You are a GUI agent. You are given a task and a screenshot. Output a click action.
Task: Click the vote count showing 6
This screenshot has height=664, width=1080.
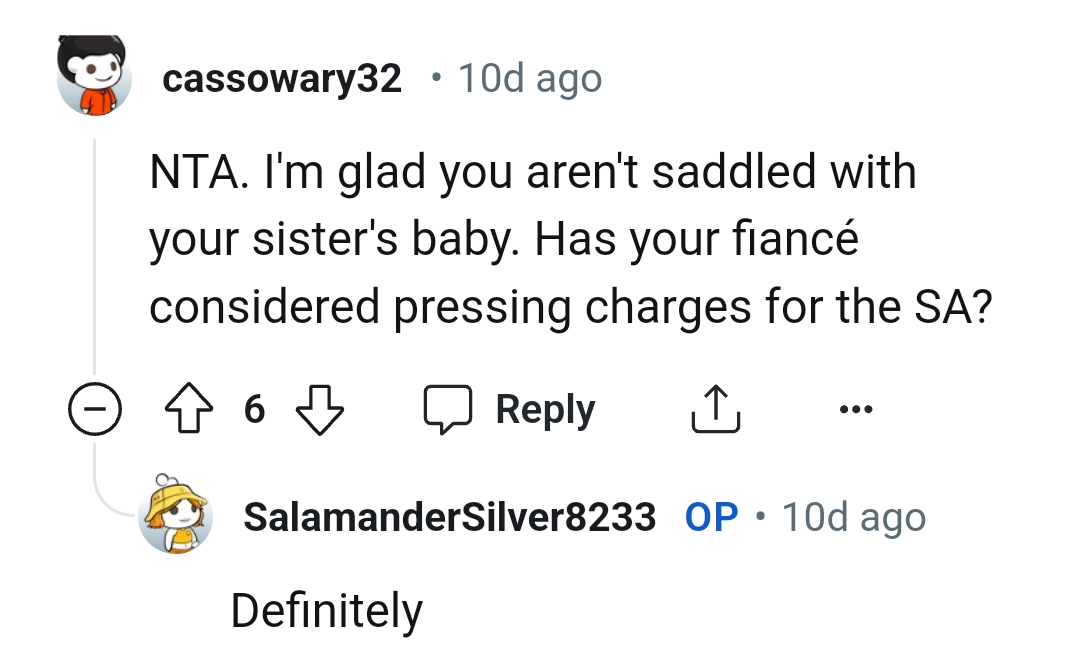coord(255,408)
